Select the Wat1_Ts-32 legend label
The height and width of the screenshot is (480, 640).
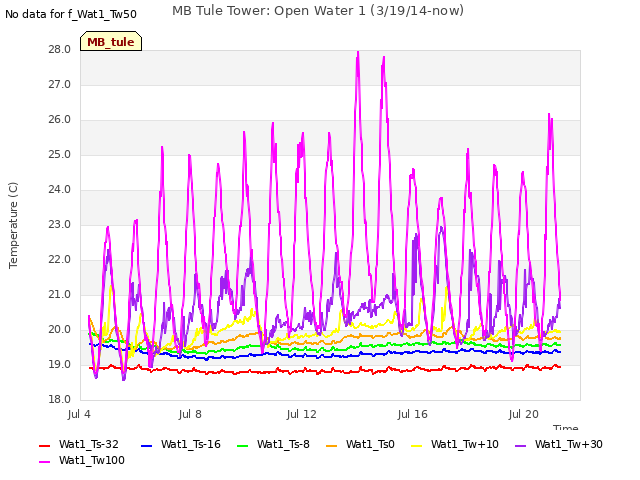89,444
